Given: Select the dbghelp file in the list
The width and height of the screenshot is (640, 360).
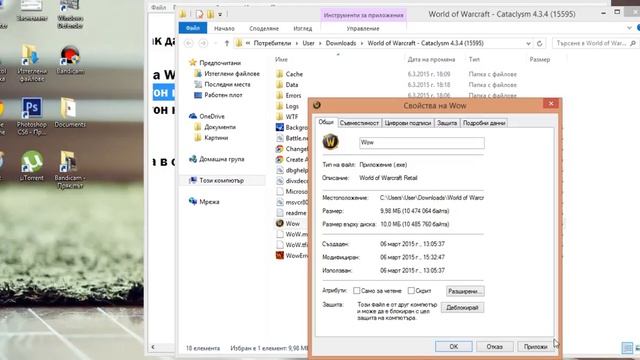Looking at the screenshot, I should click(x=291, y=170).
